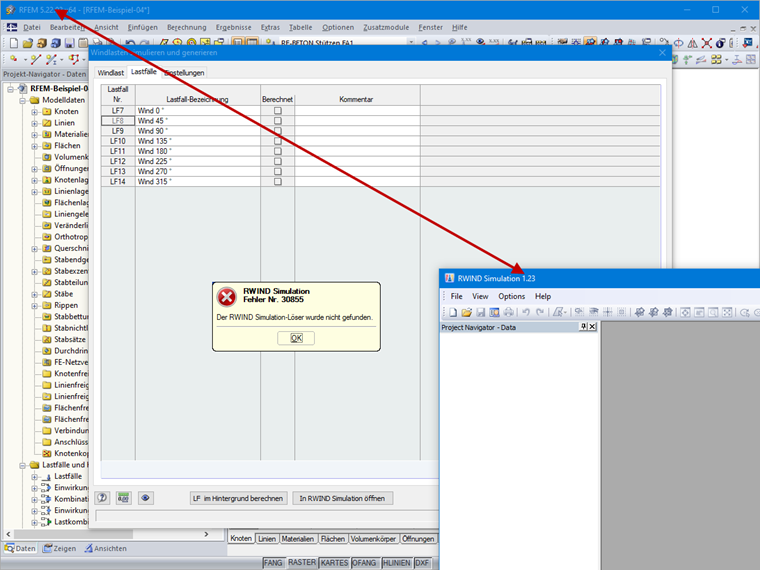The width and height of the screenshot is (760, 570).
Task: Toggle the OFANG status bar button
Action: click(x=364, y=563)
